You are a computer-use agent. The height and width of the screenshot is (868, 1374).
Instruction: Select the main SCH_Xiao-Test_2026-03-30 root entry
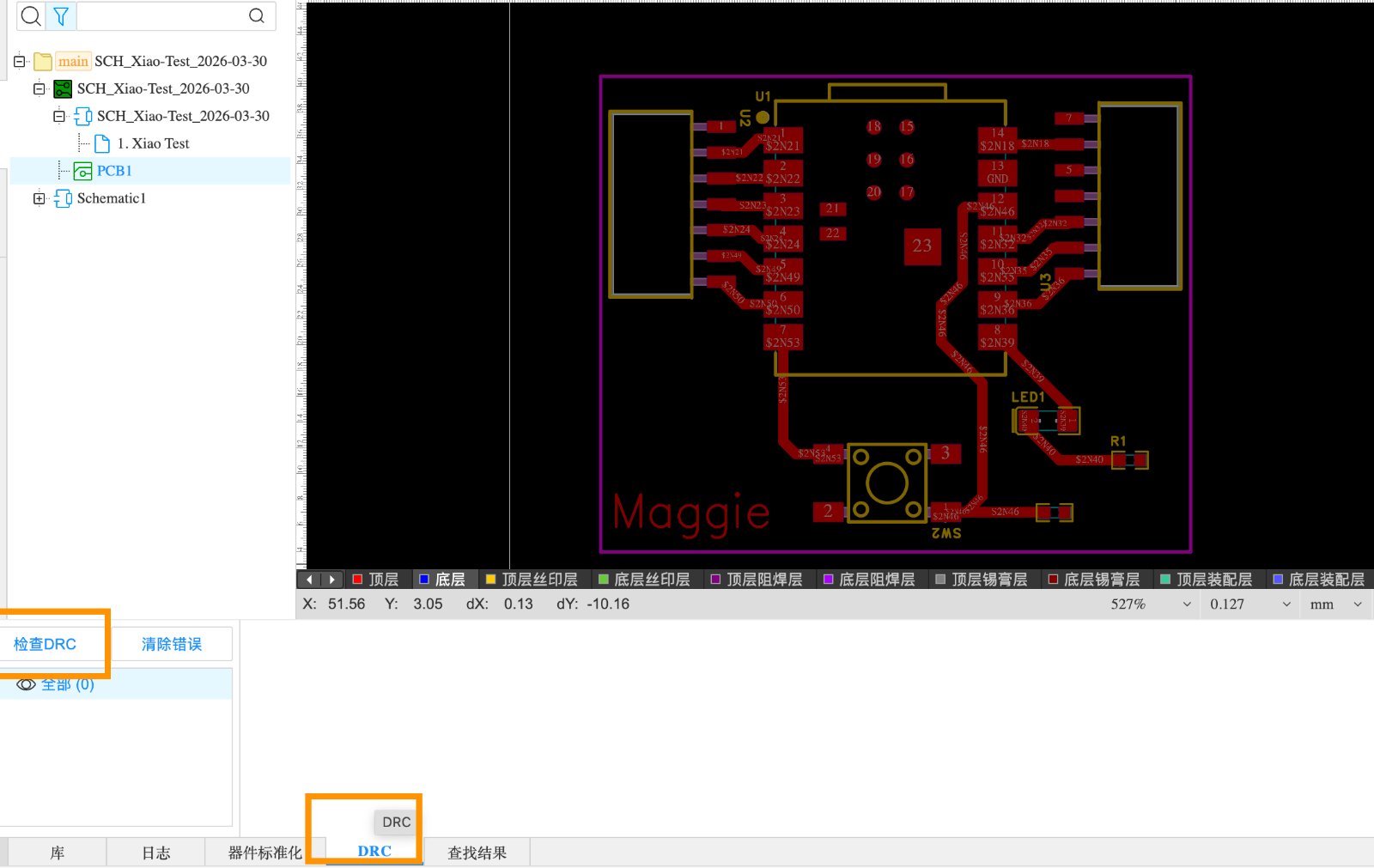(x=180, y=61)
